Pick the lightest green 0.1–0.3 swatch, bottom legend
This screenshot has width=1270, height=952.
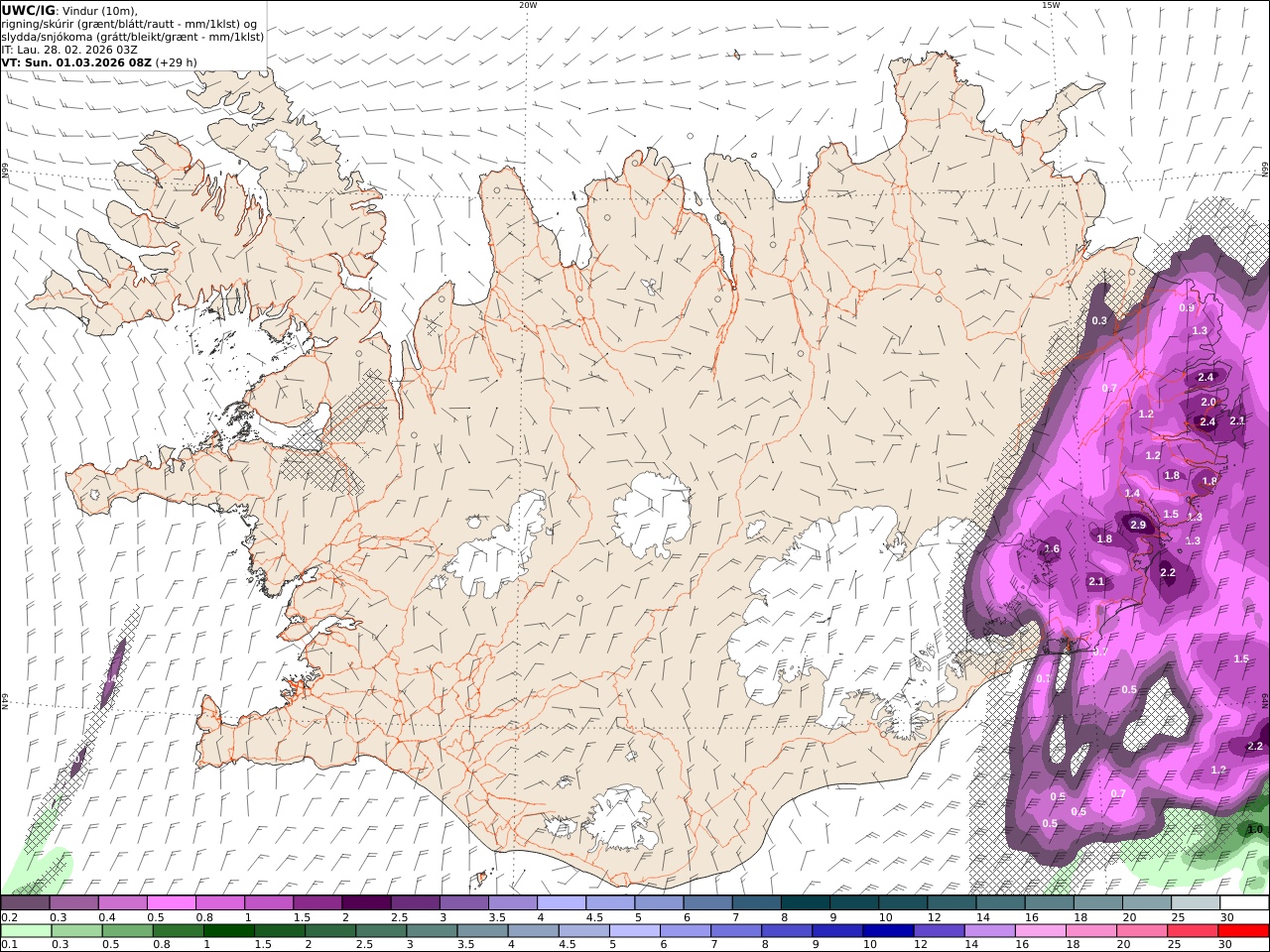(x=25, y=931)
